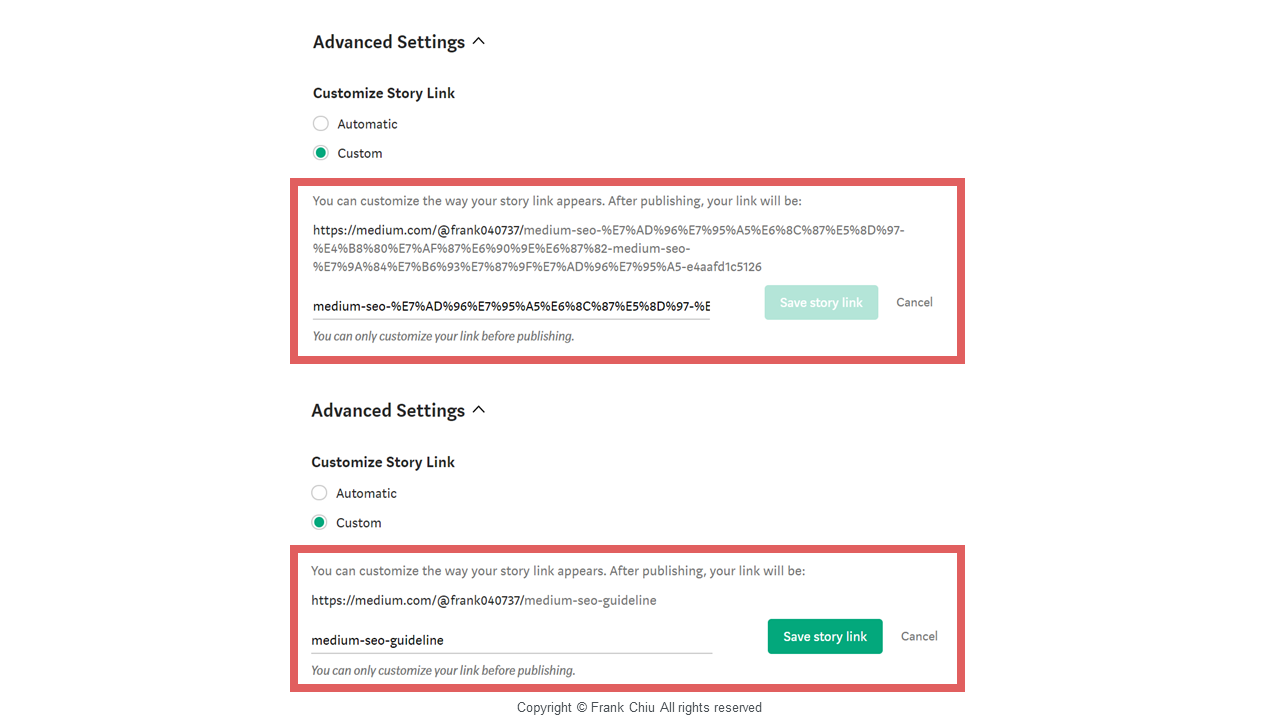1280x720 pixels.
Task: Cancel beside the faded Save story link button
Action: (x=914, y=302)
